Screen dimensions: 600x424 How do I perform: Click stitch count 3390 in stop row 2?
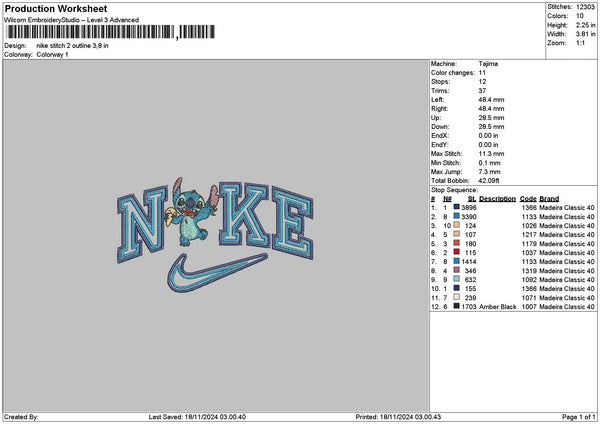tap(469, 217)
